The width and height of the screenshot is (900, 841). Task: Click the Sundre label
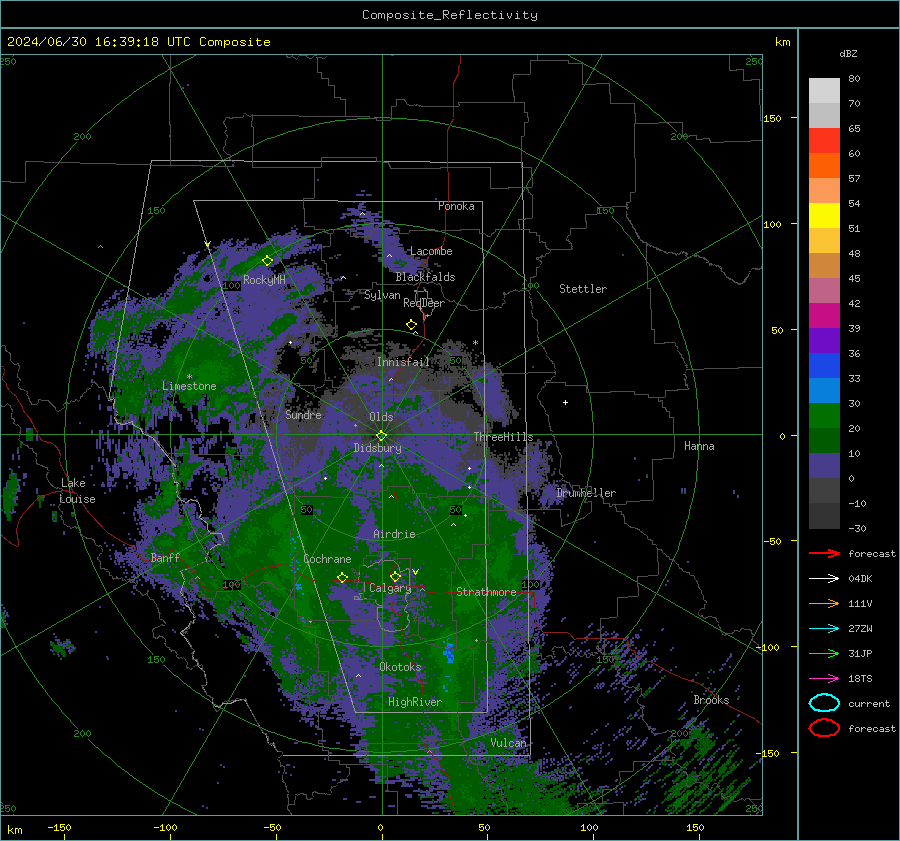click(x=303, y=414)
